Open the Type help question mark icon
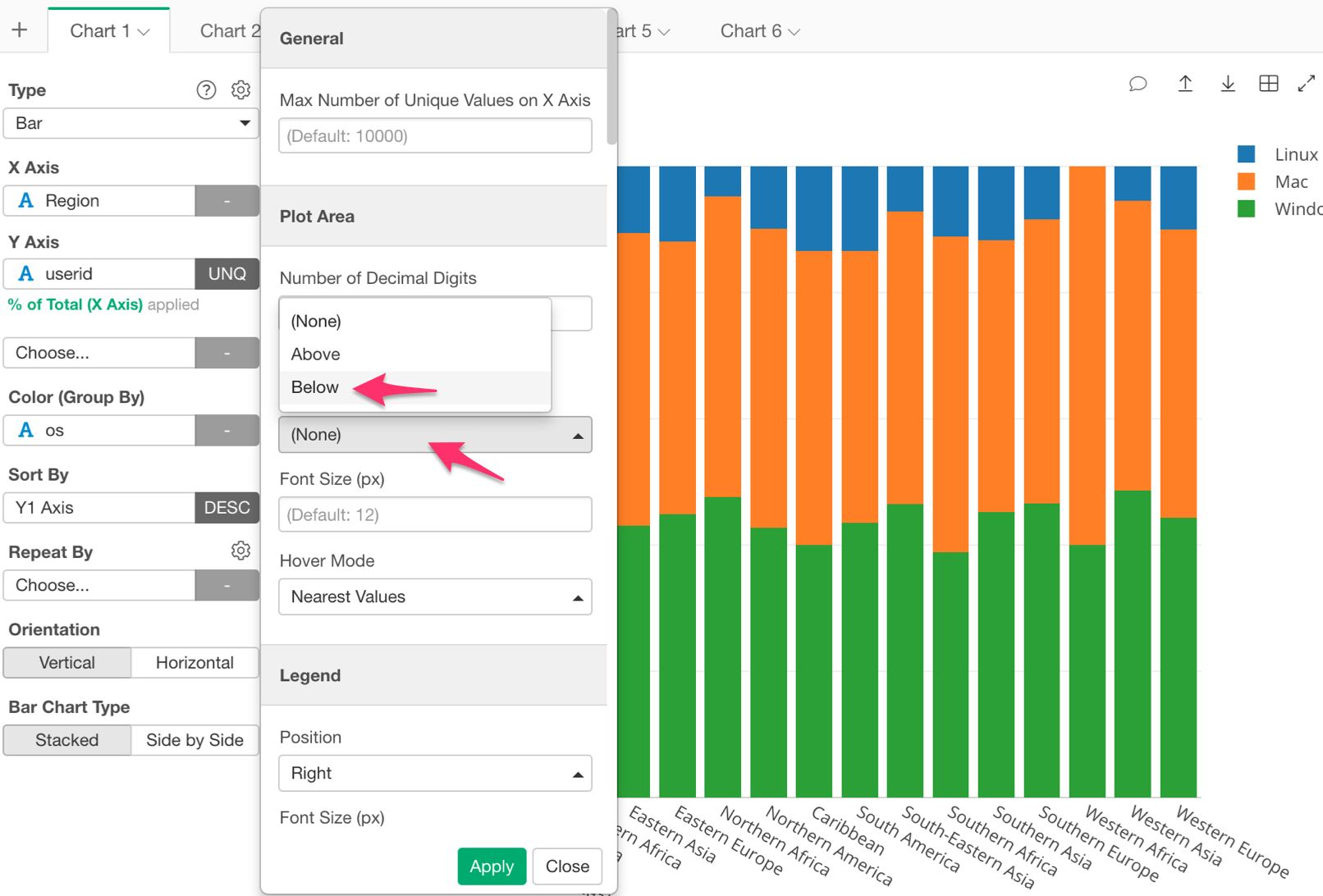The image size is (1323, 896). [206, 90]
